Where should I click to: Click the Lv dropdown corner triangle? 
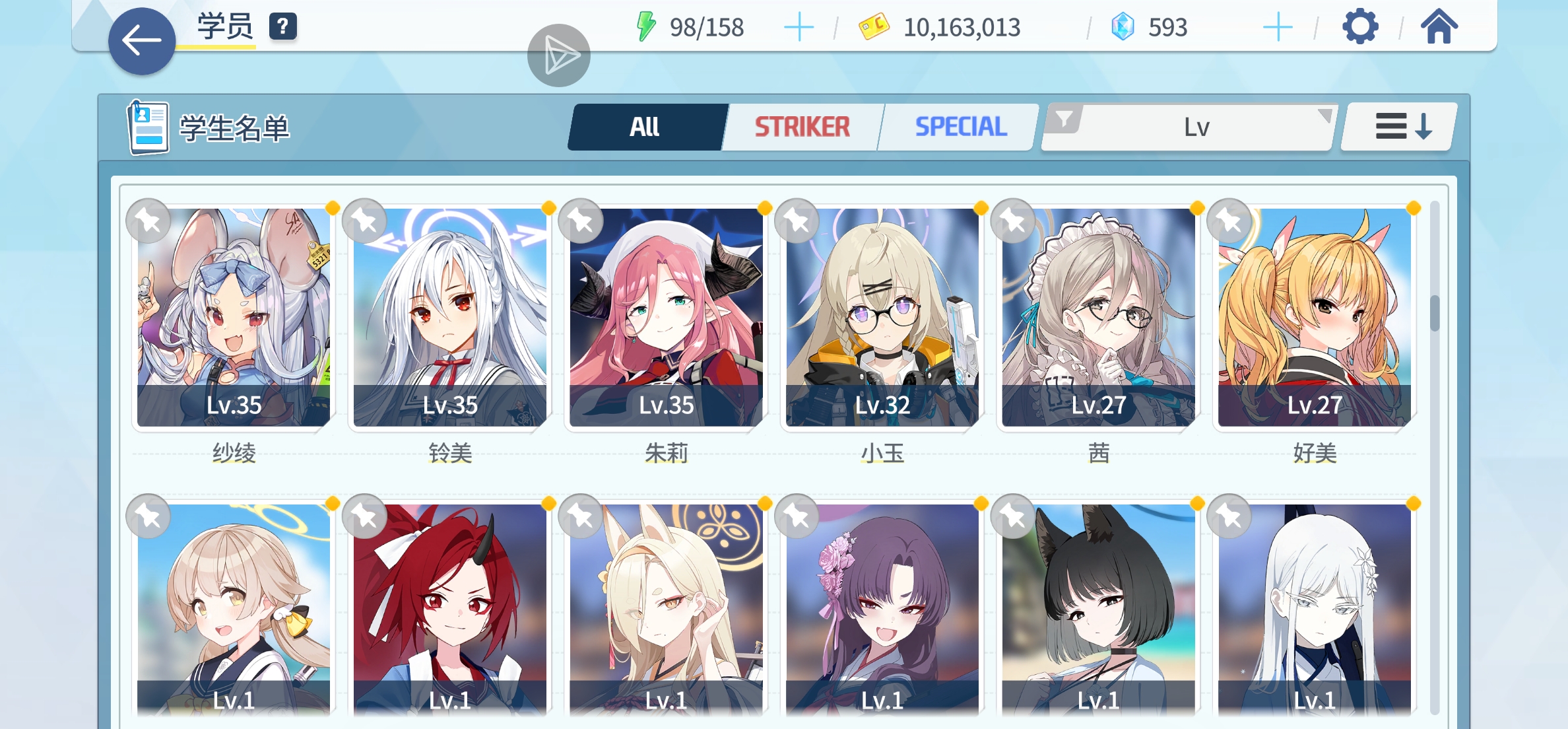[1324, 116]
